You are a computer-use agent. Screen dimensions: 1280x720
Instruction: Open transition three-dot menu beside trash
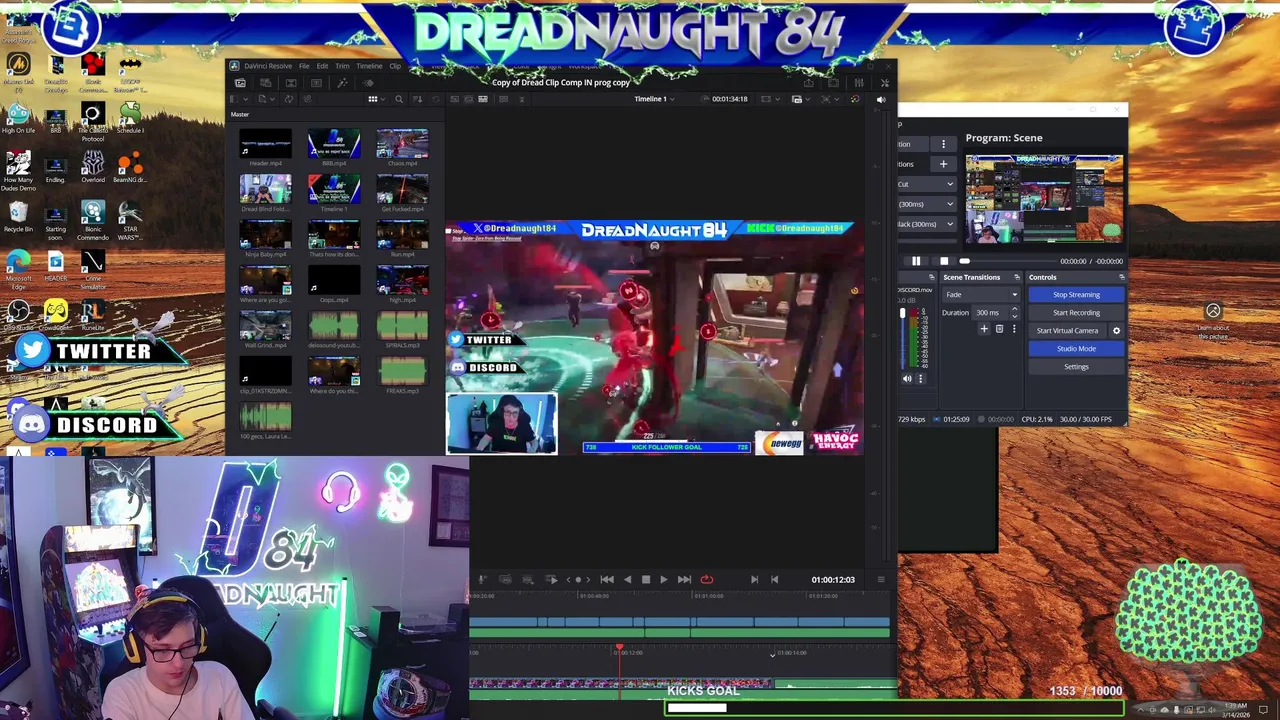1014,329
